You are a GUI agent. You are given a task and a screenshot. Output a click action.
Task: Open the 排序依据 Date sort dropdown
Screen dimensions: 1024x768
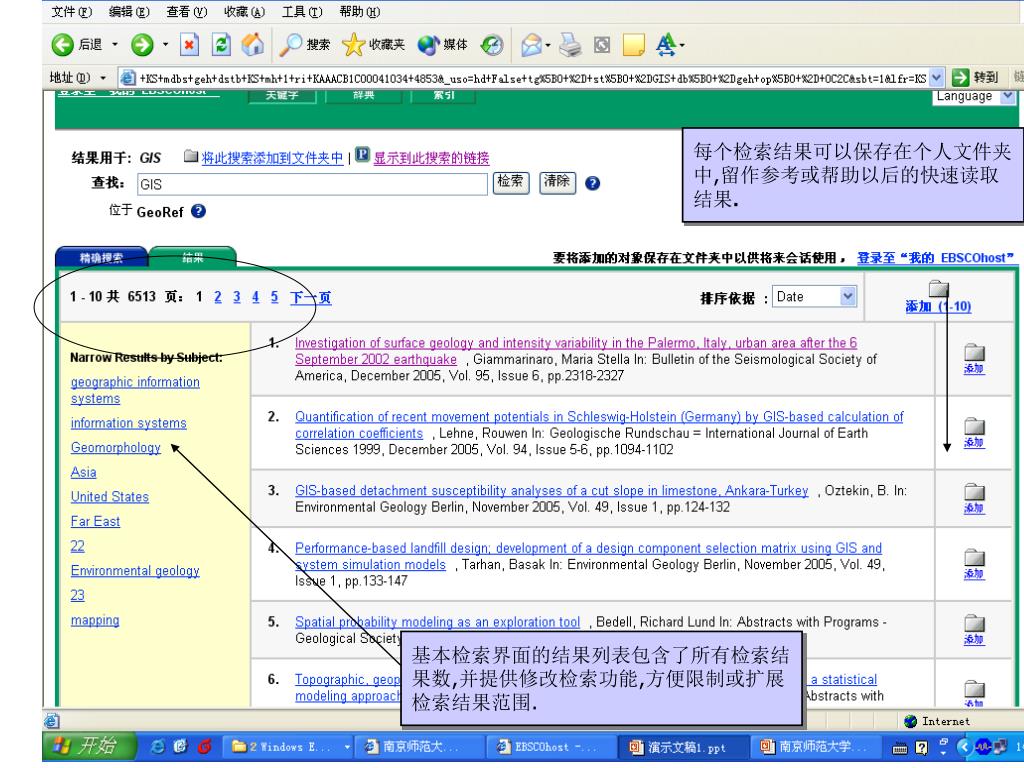point(814,296)
